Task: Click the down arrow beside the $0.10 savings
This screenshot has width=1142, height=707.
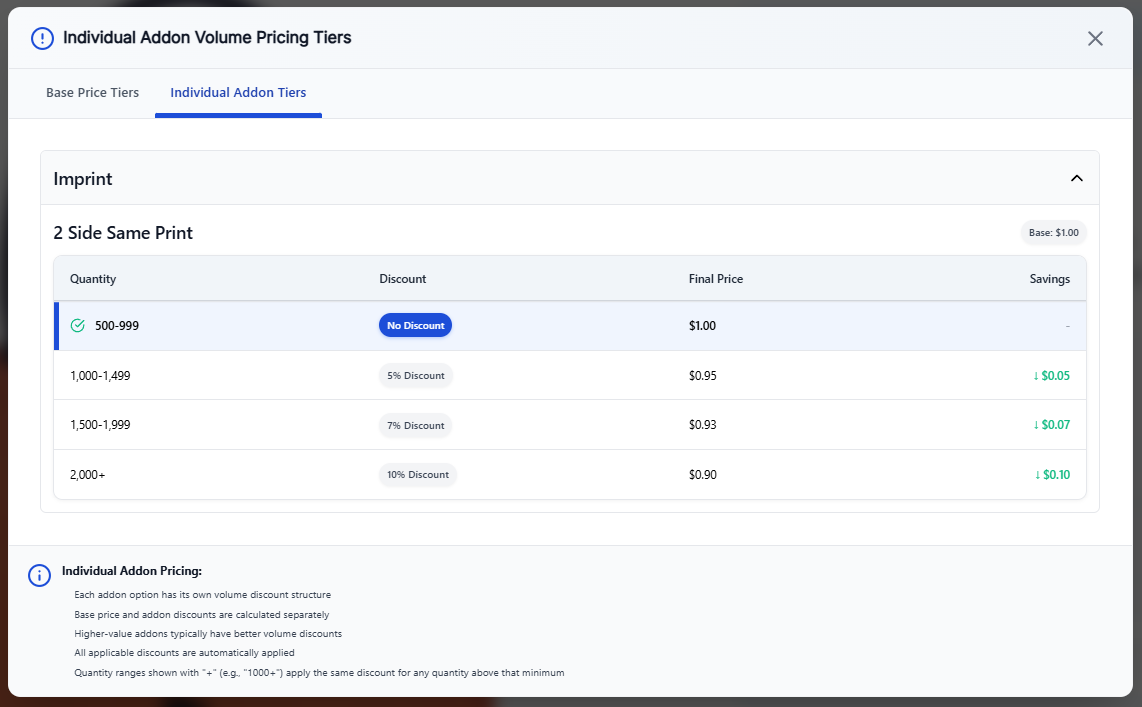Action: (x=1040, y=474)
